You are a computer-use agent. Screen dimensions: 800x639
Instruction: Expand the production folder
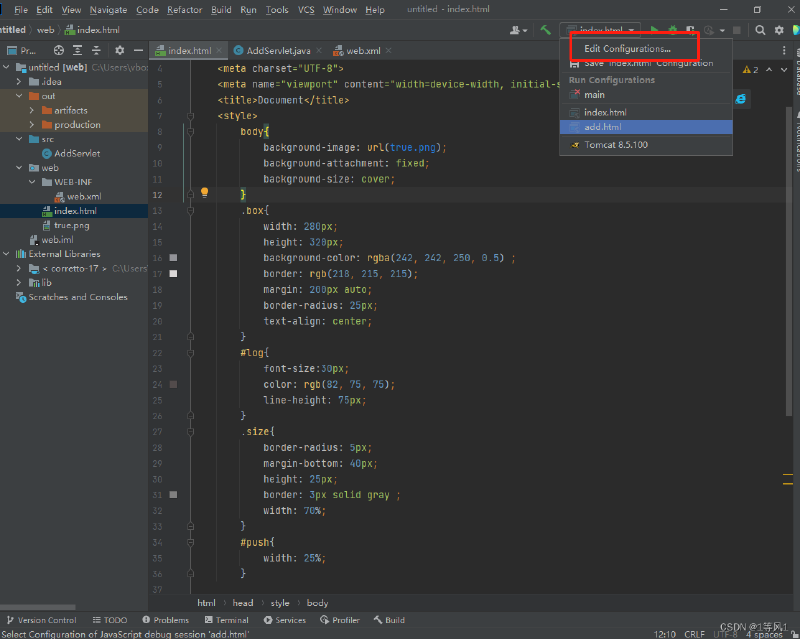coord(32,124)
